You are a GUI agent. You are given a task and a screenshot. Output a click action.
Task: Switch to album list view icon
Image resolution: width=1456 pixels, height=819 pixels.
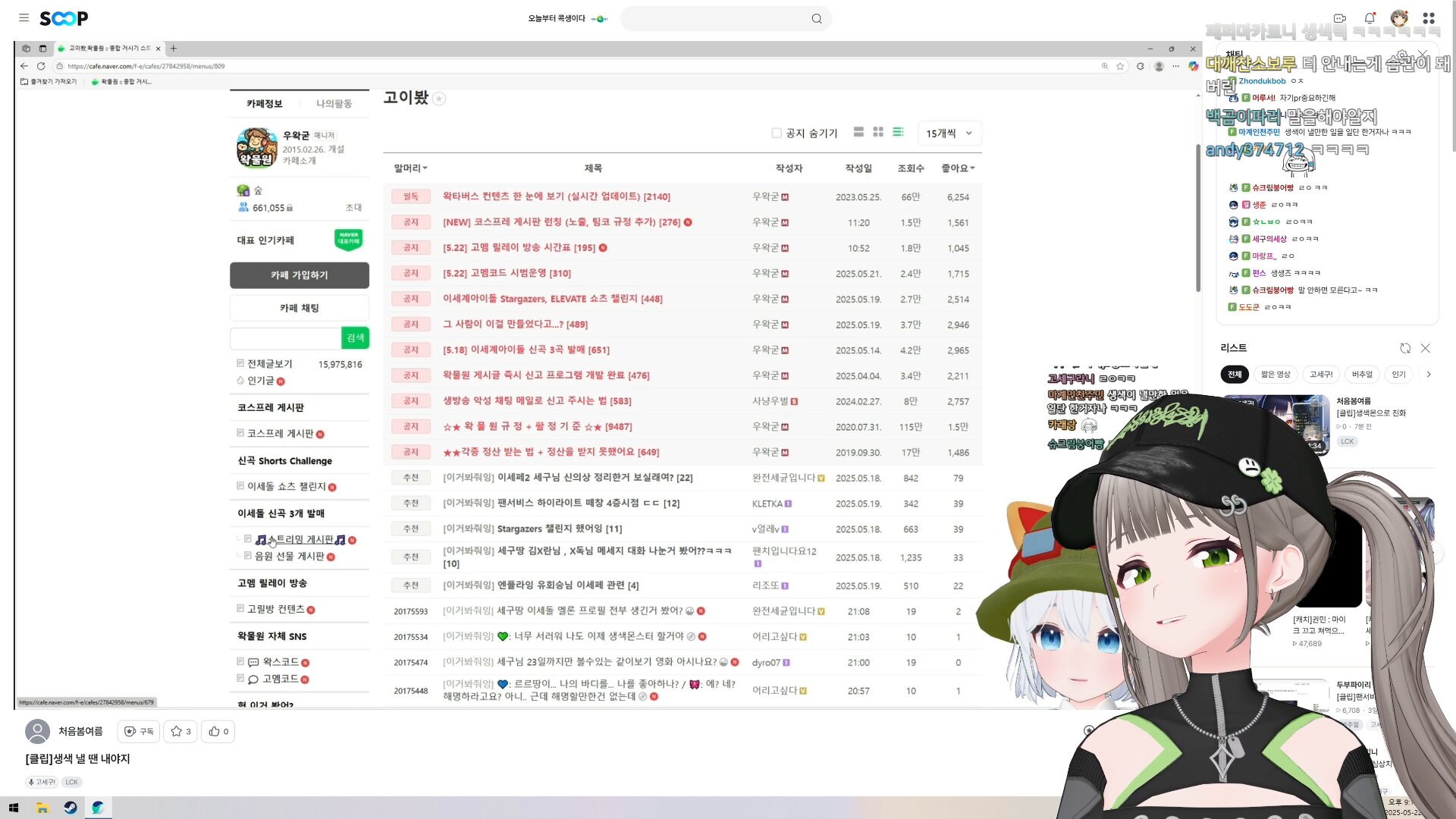858,132
